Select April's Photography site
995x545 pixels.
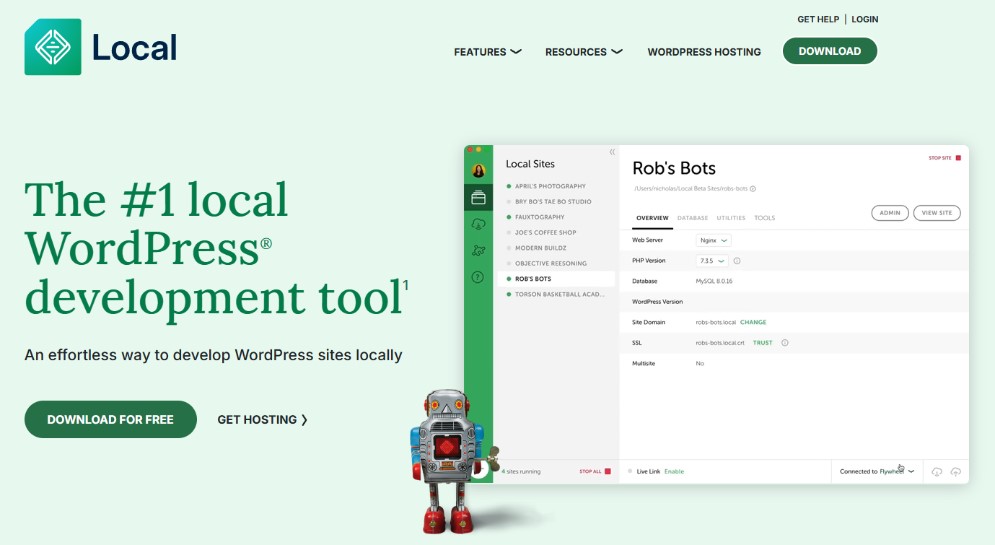coord(550,187)
